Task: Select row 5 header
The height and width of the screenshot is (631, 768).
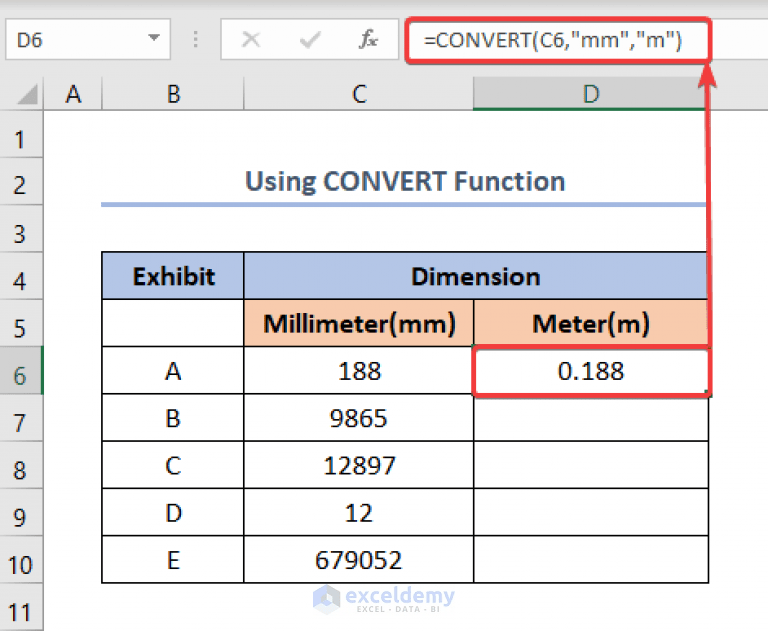Action: coord(21,324)
